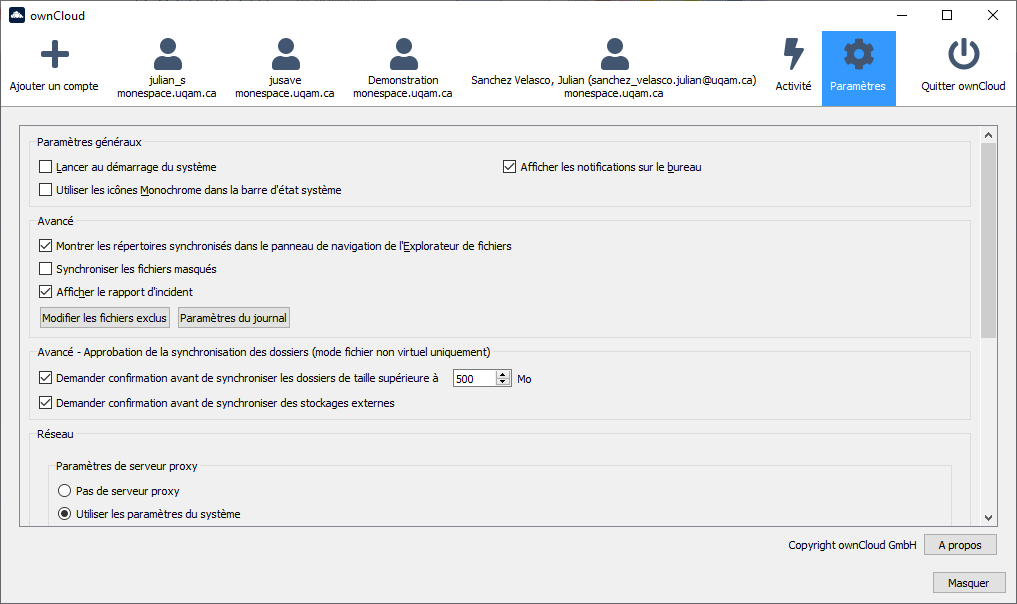This screenshot has width=1017, height=604.
Task: Click the Réseau group title
Action: click(55, 434)
